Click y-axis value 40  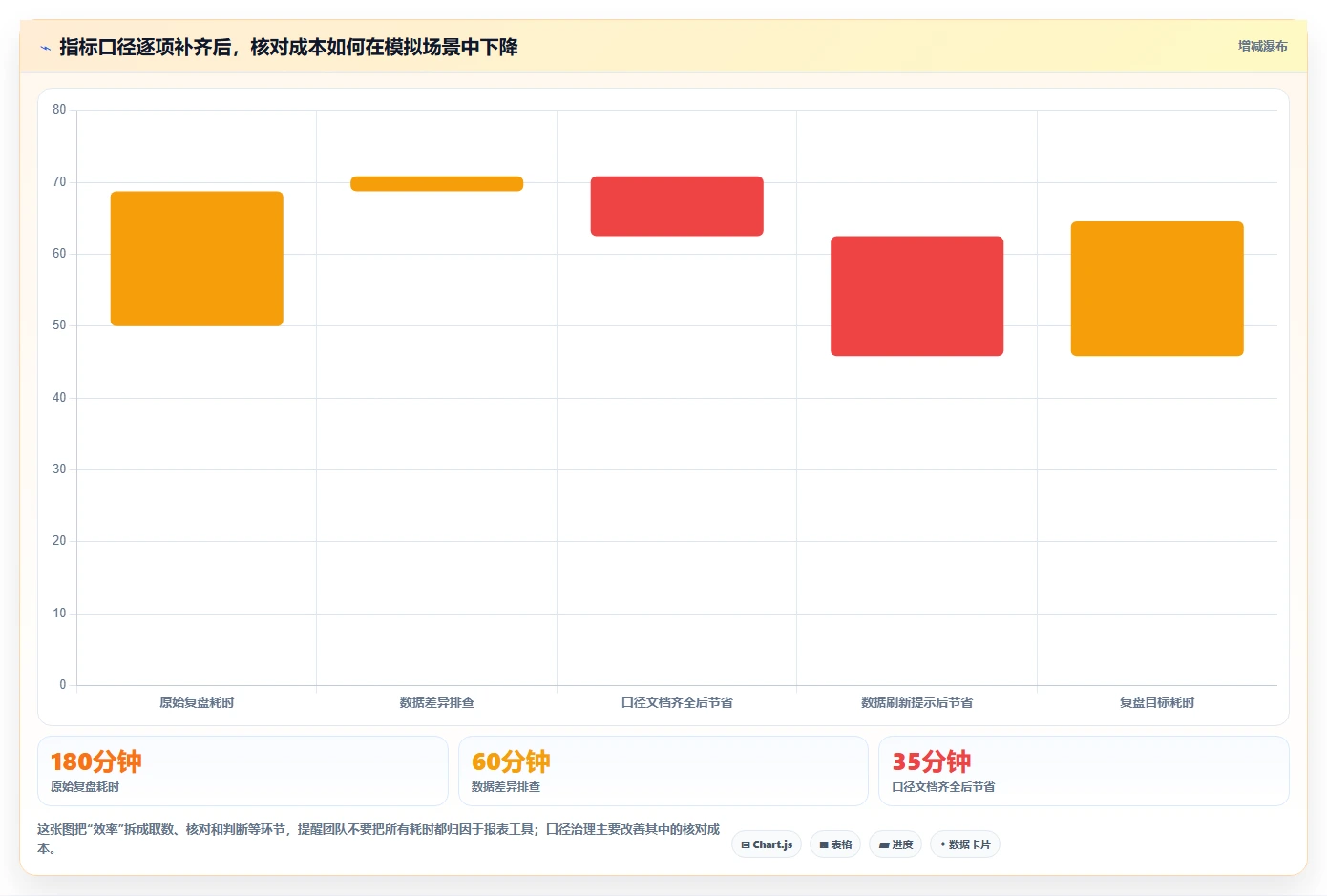(59, 398)
